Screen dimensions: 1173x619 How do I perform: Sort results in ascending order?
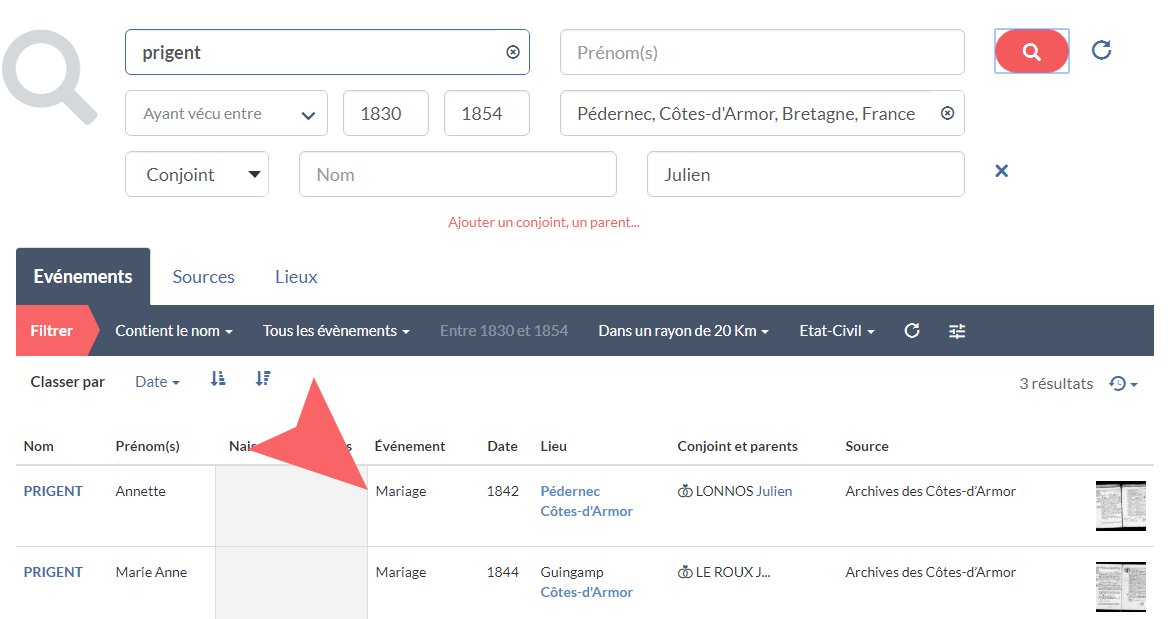click(x=218, y=379)
